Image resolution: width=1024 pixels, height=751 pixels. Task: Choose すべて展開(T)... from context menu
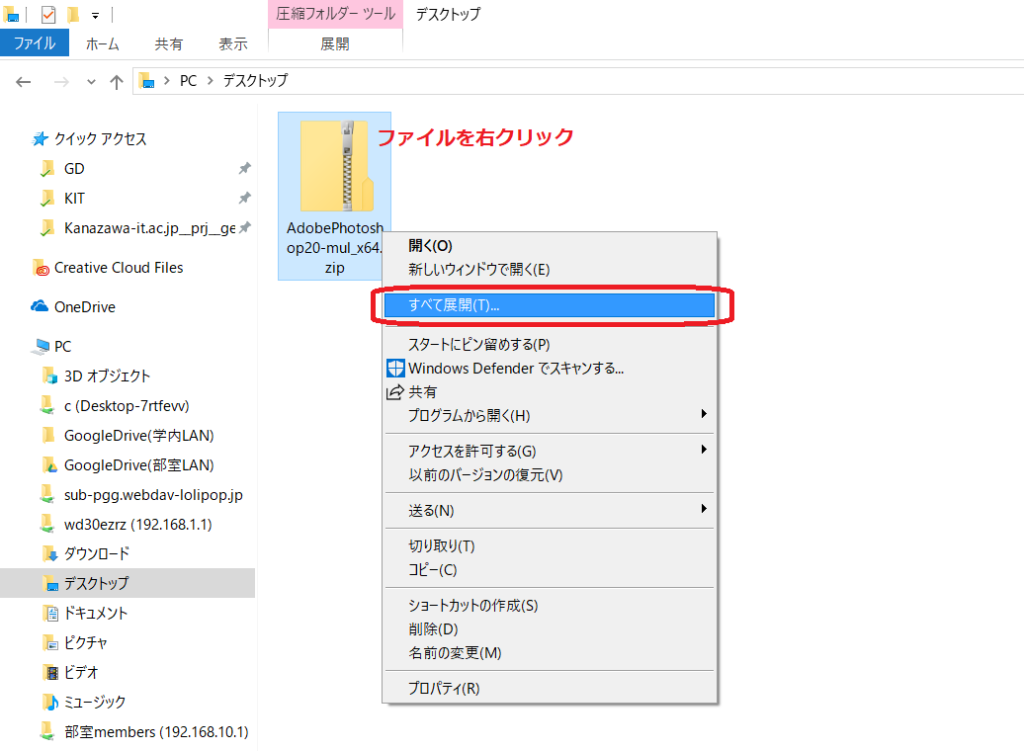click(455, 305)
